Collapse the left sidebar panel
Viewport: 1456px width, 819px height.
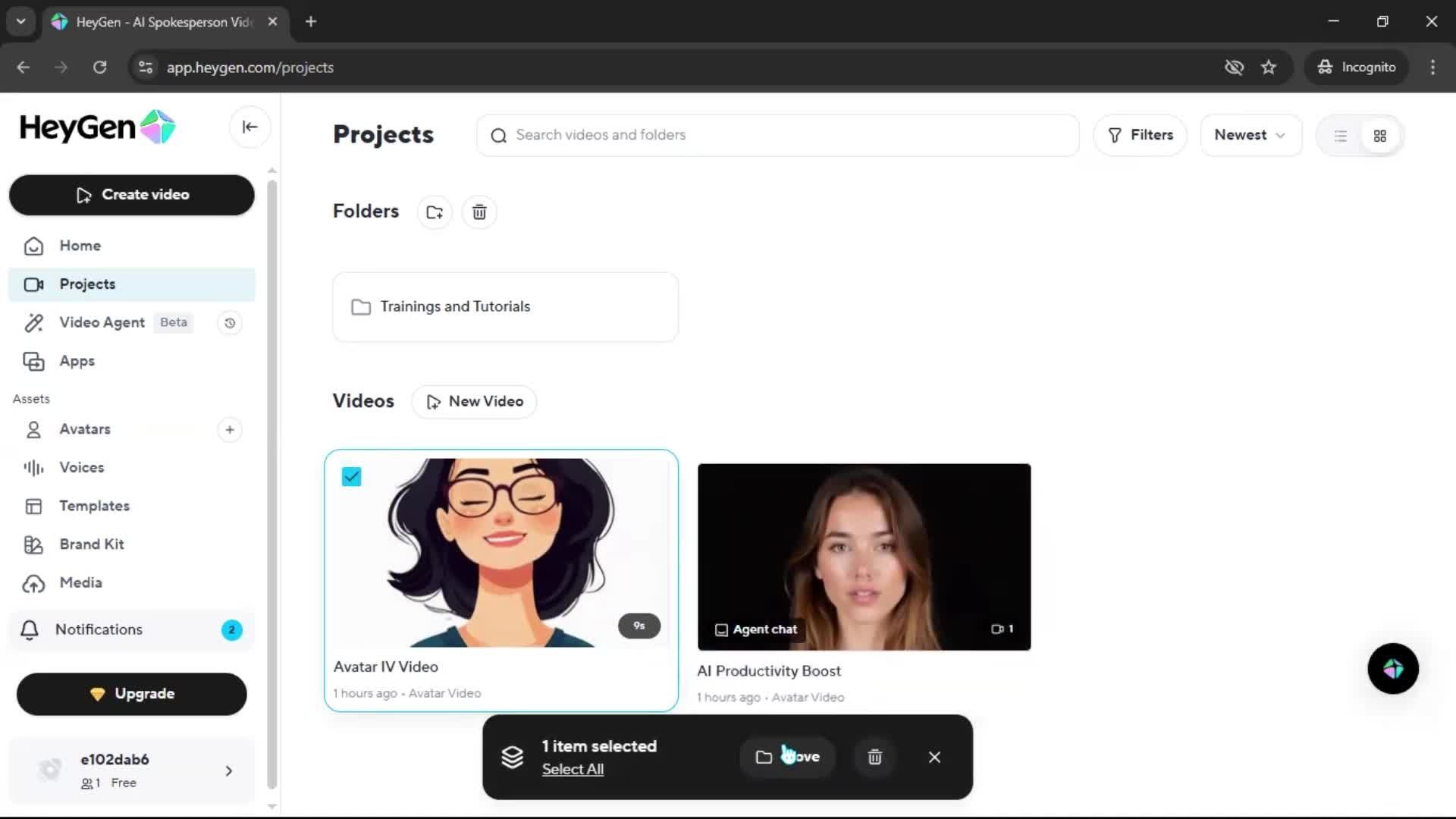(249, 127)
